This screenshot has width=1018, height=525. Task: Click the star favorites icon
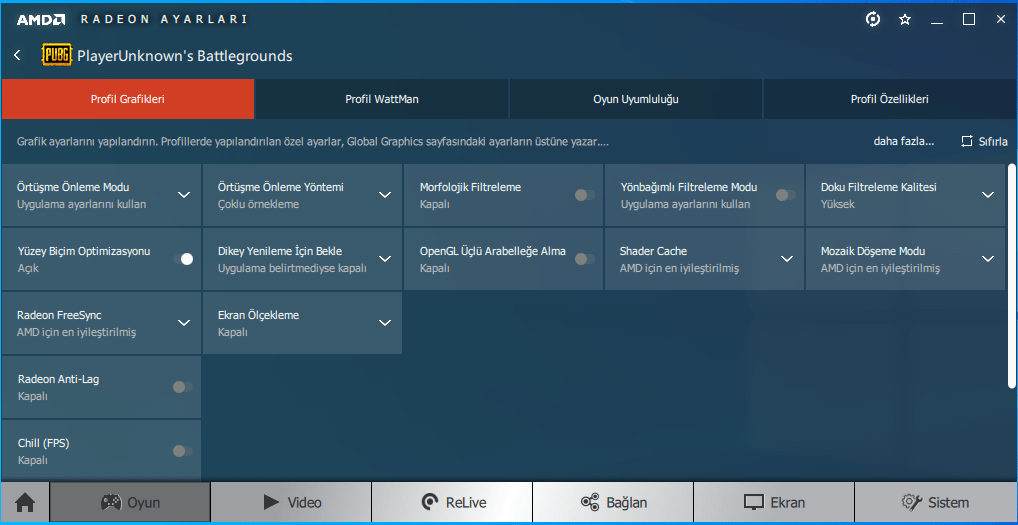coord(905,20)
